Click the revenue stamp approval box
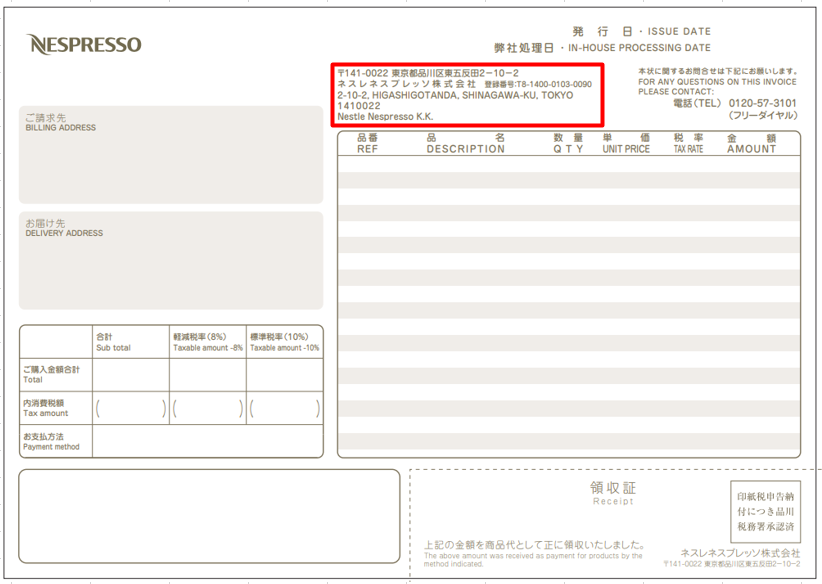Viewport: 822px width, 584px height. pyautogui.click(x=765, y=512)
